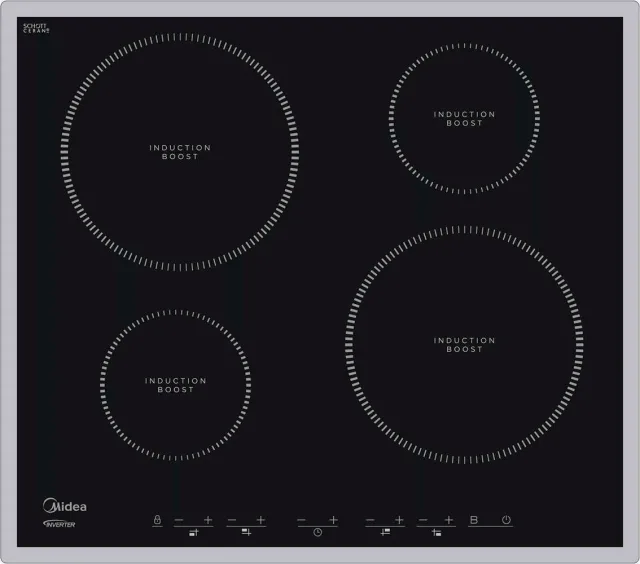Click the Schott Ceran logo
This screenshot has height=564, width=640.
click(36, 28)
